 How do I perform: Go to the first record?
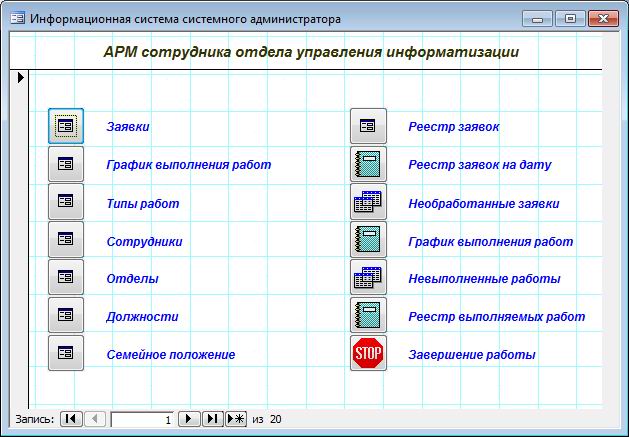(x=70, y=419)
